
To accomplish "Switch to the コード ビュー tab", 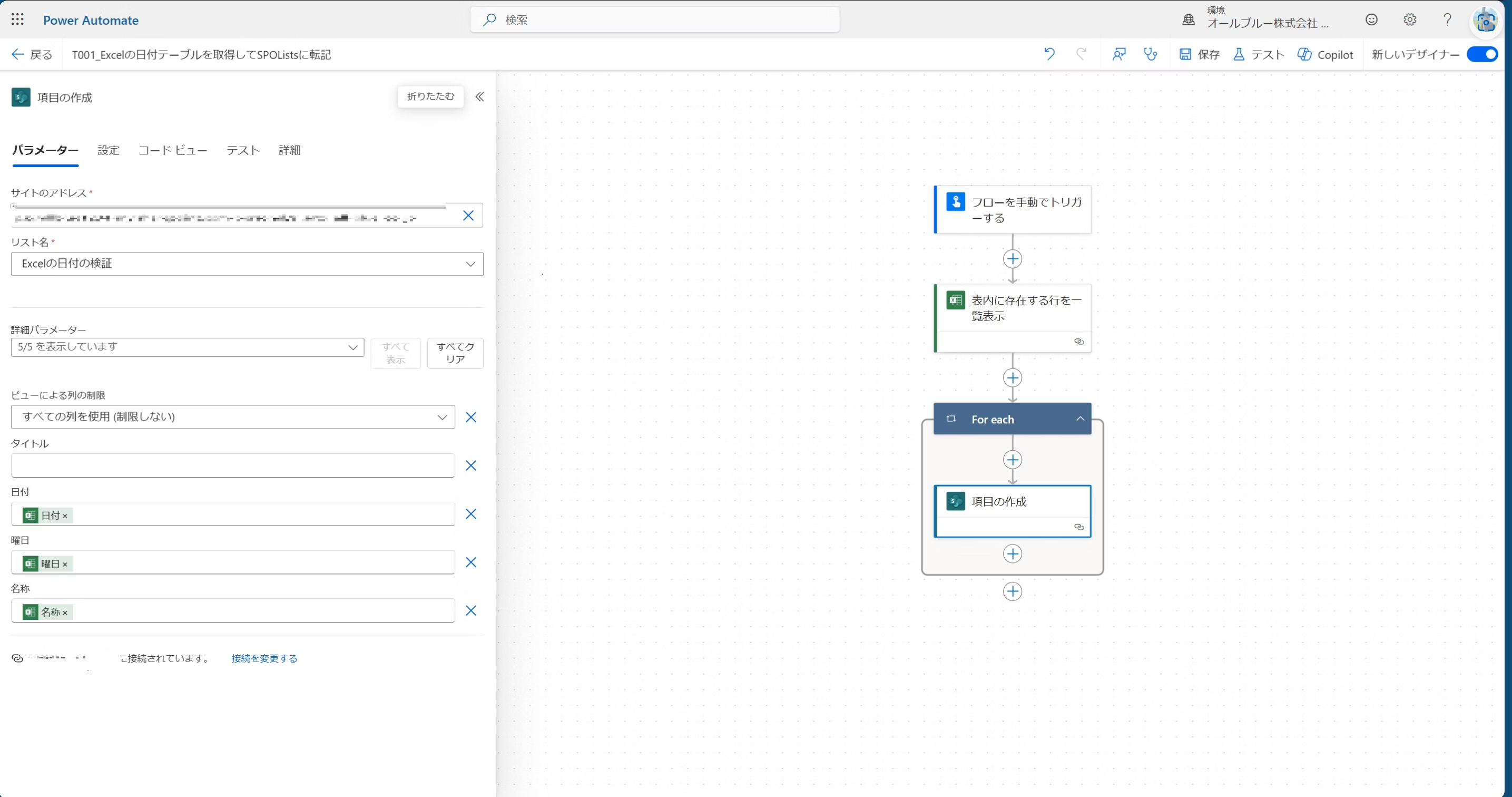I will (x=173, y=150).
